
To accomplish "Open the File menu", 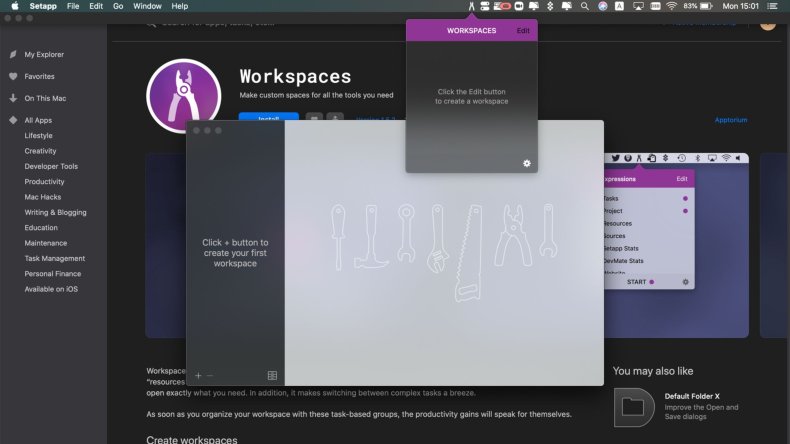I will pyautogui.click(x=73, y=6).
